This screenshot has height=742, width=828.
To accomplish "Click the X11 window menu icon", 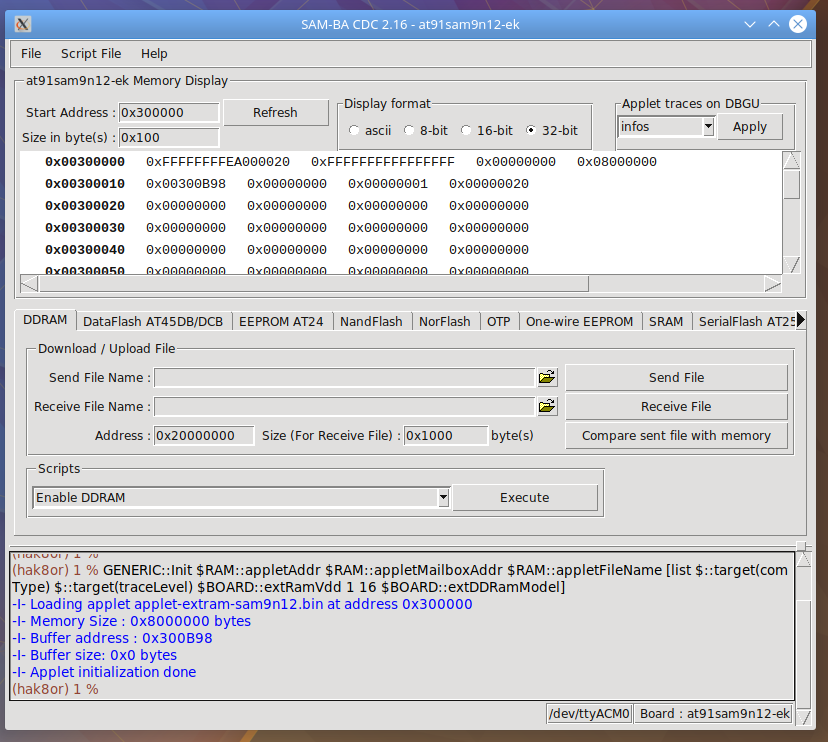I will pos(23,24).
